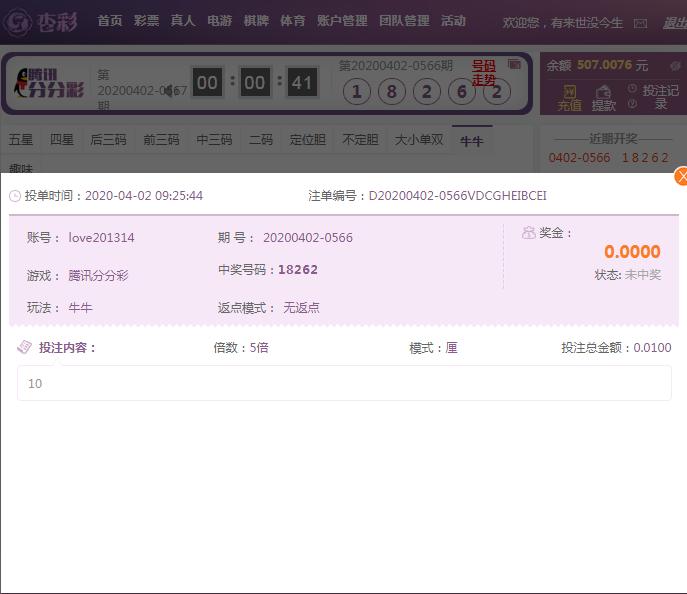Open the 体育 sports menu

click(293, 21)
